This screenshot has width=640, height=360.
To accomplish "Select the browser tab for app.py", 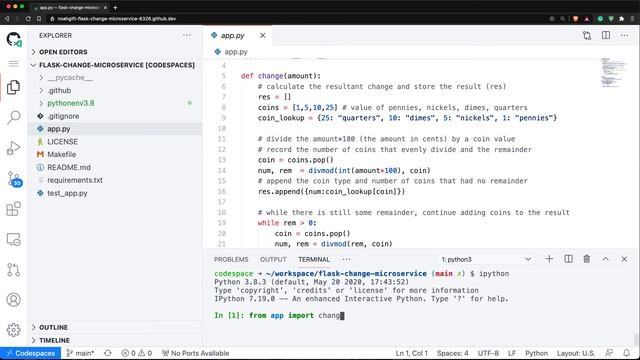I will coord(69,7).
